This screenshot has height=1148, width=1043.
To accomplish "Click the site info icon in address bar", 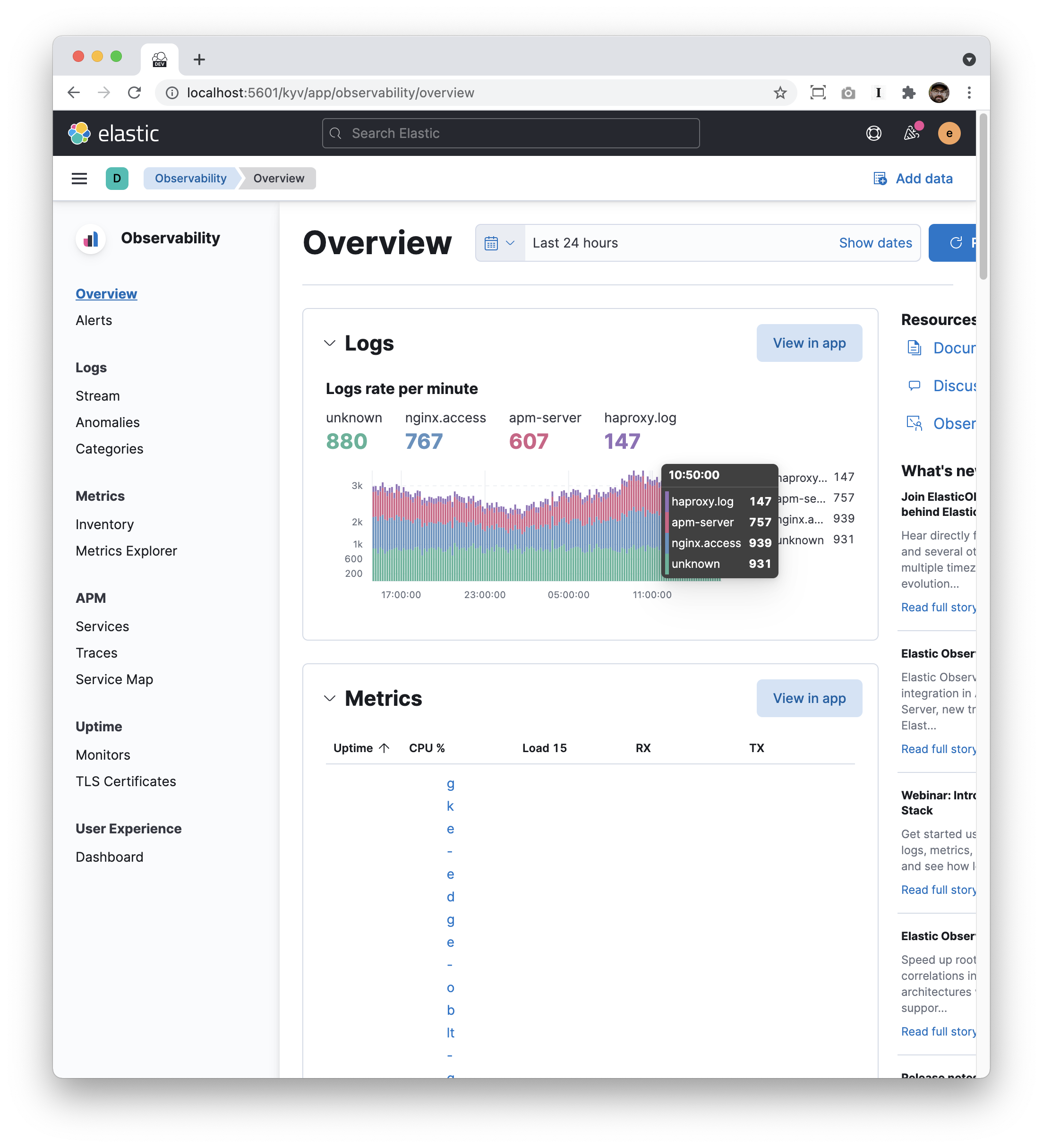I will coord(172,93).
